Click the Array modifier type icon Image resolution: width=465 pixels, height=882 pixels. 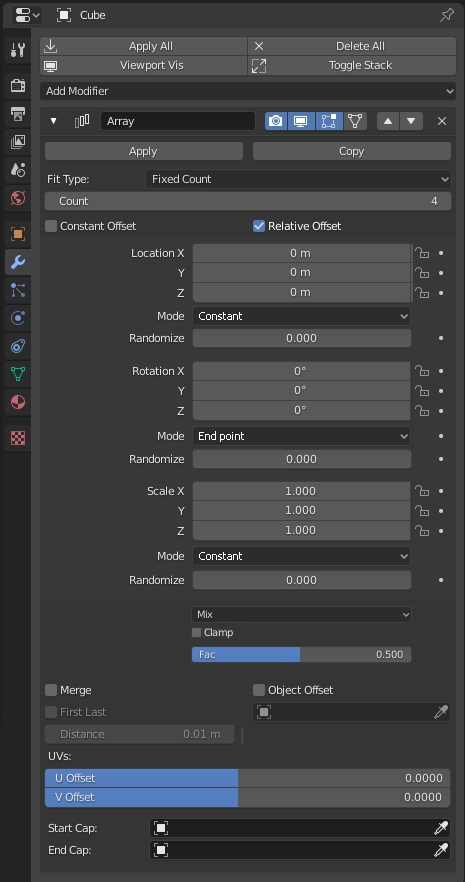point(82,121)
